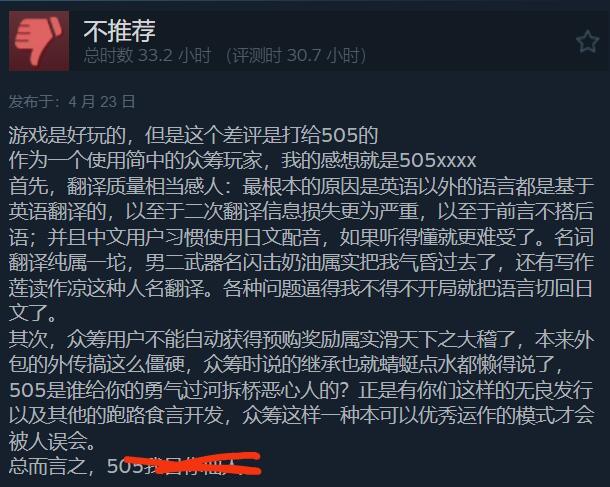Click the first review line 游戏是好玩的

coord(193,135)
